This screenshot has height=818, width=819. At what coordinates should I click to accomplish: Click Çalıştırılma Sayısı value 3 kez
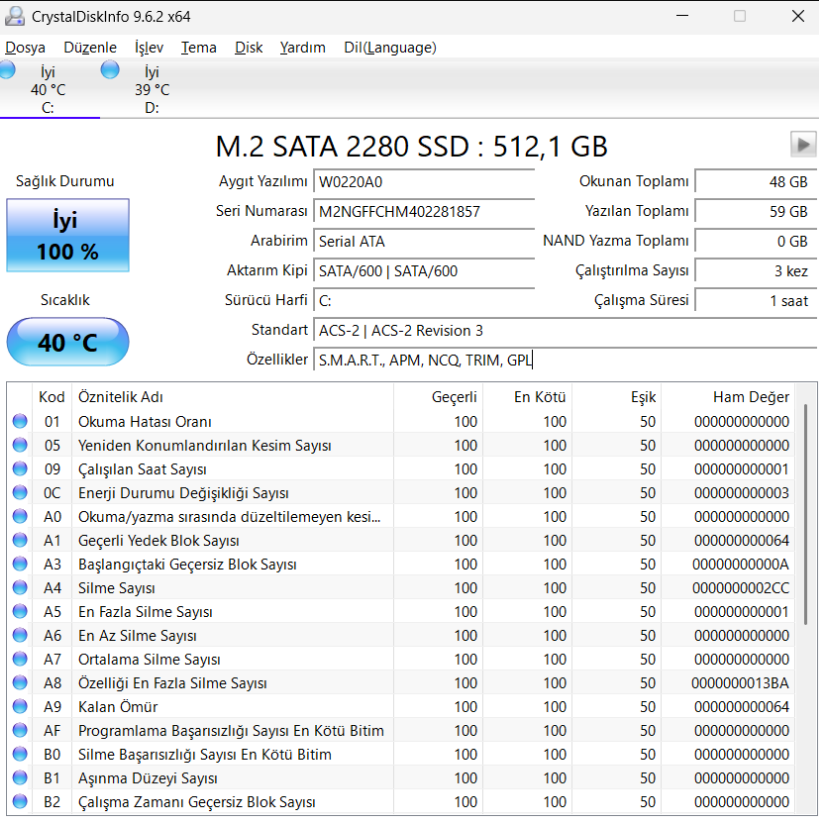(x=755, y=271)
